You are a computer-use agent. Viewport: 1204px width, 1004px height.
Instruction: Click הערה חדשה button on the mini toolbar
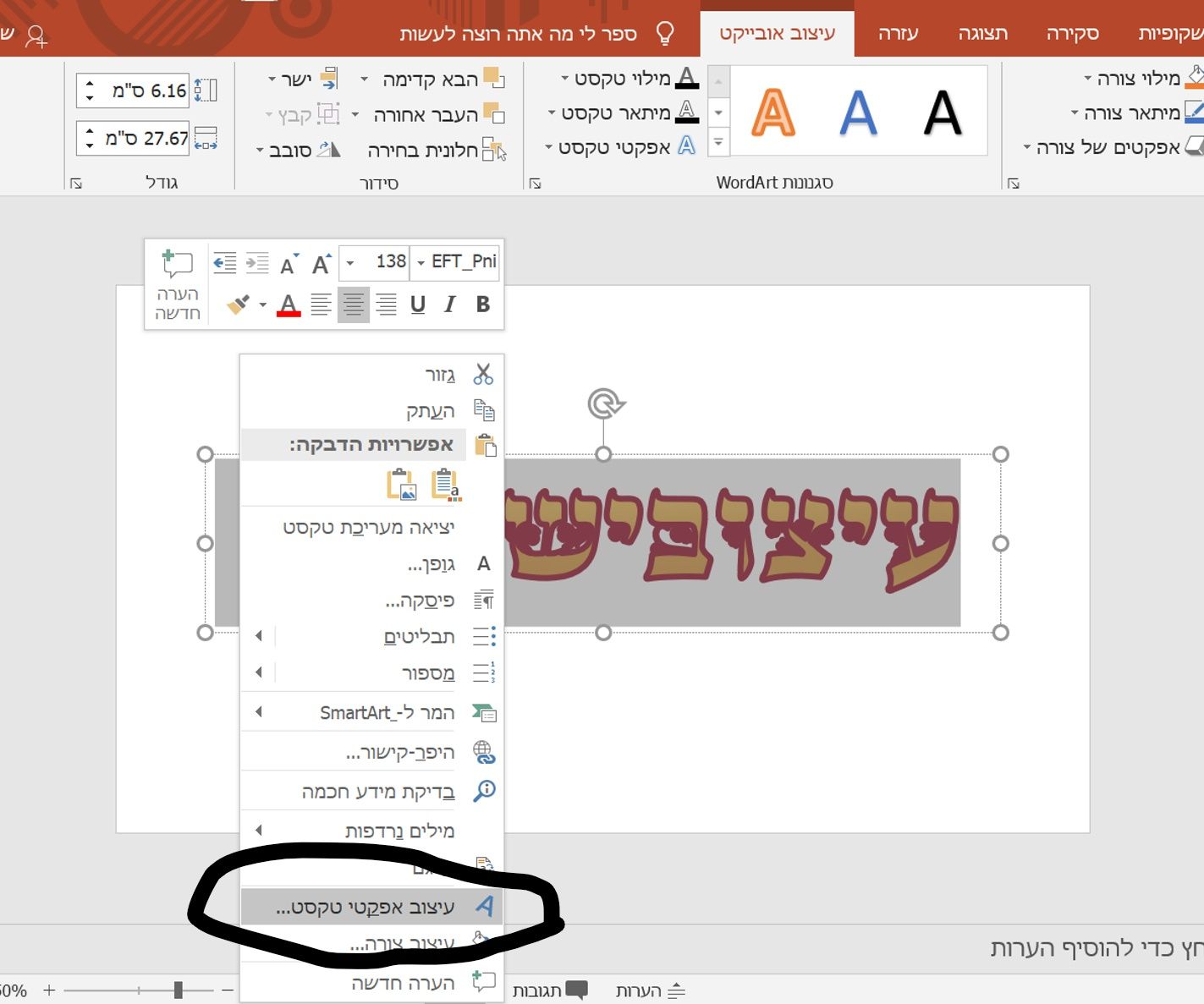click(x=177, y=285)
